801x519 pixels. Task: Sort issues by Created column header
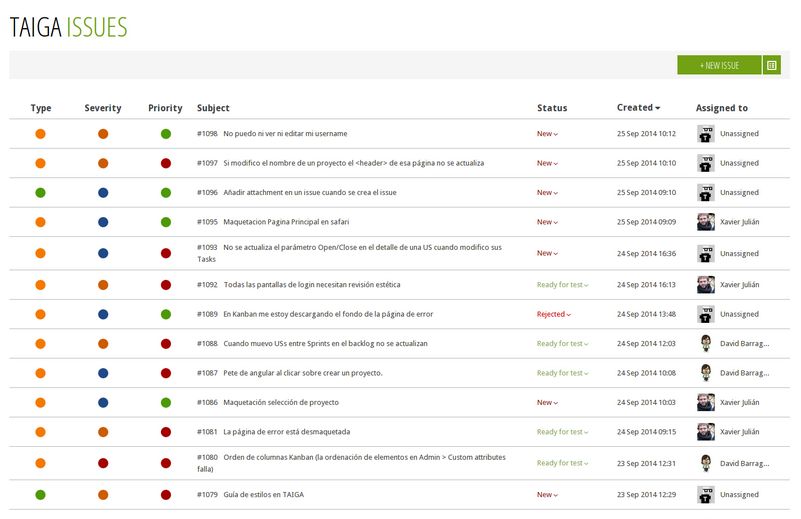(x=638, y=108)
